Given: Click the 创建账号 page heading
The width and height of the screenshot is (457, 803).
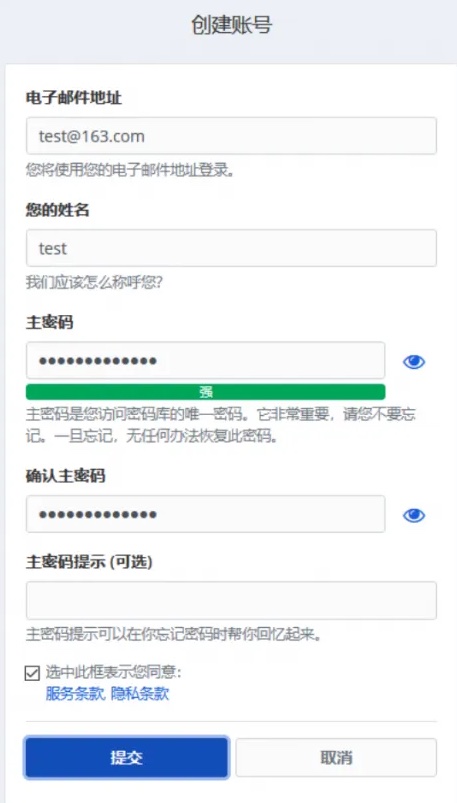Looking at the screenshot, I should [x=232, y=25].
